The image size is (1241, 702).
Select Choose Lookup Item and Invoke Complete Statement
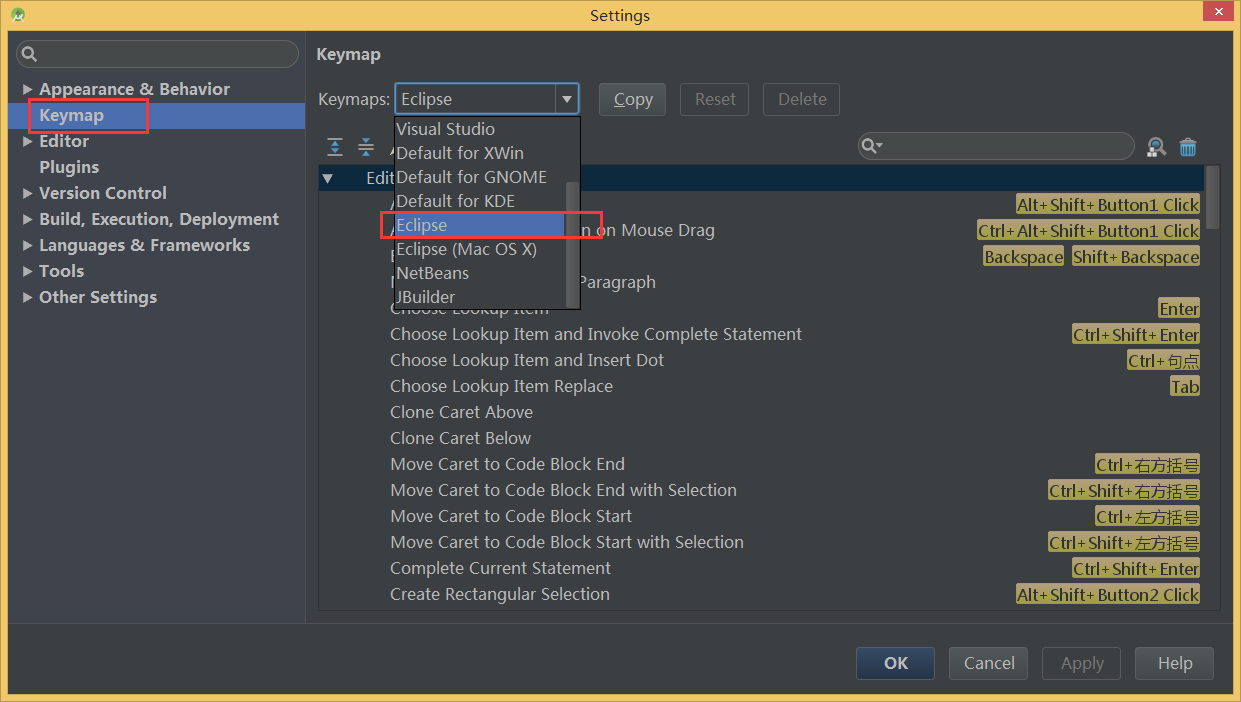pyautogui.click(x=761, y=334)
